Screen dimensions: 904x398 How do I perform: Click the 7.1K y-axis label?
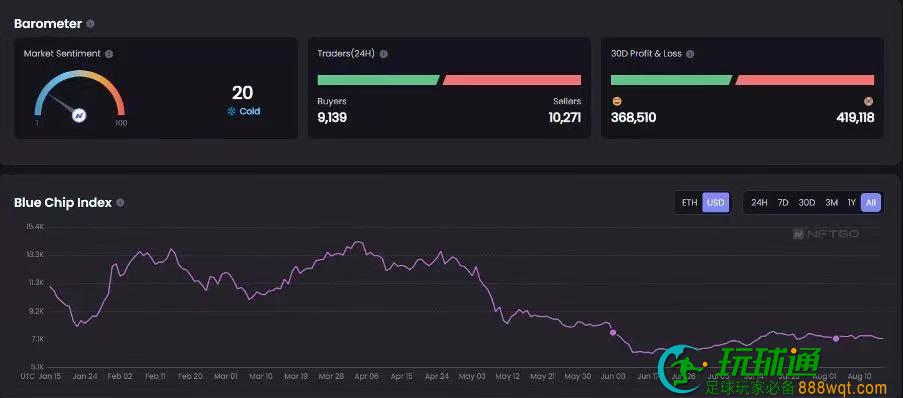click(37, 339)
